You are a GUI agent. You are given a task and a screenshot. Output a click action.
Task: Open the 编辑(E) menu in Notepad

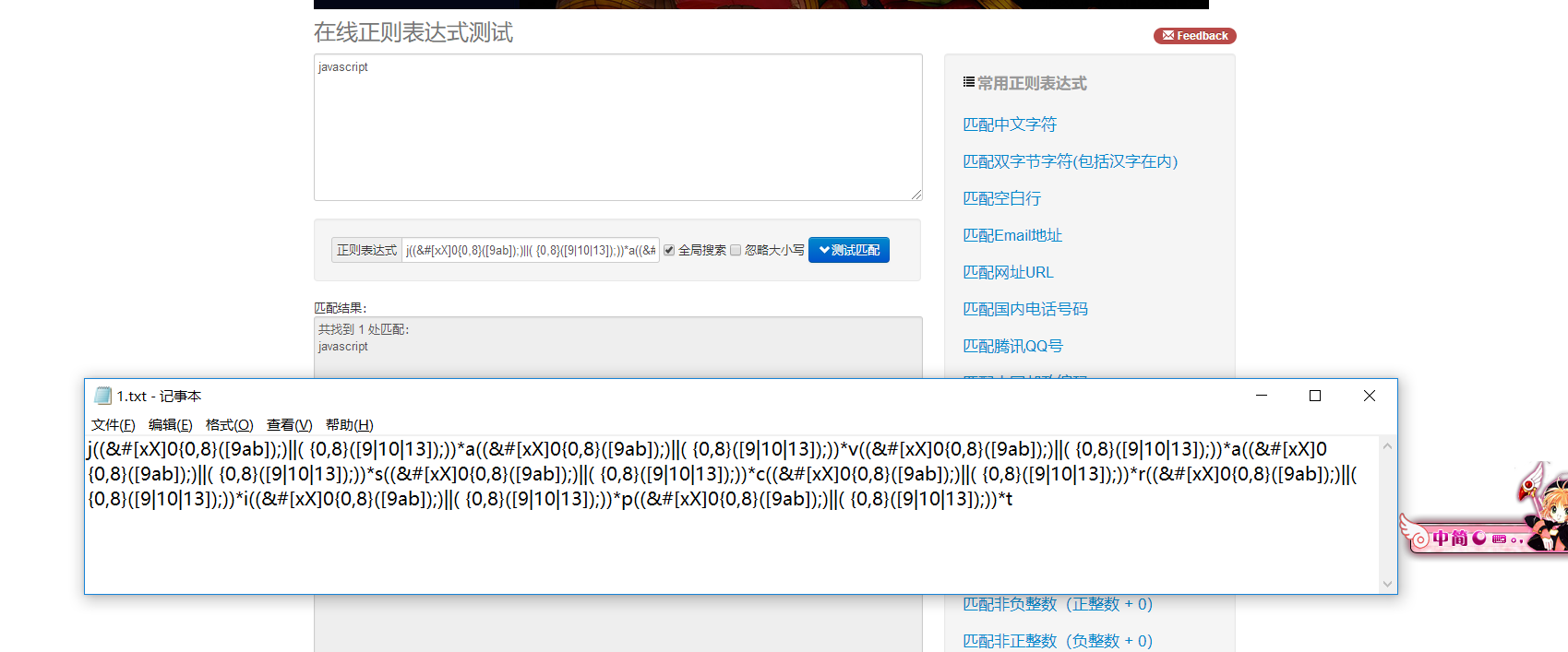(170, 425)
